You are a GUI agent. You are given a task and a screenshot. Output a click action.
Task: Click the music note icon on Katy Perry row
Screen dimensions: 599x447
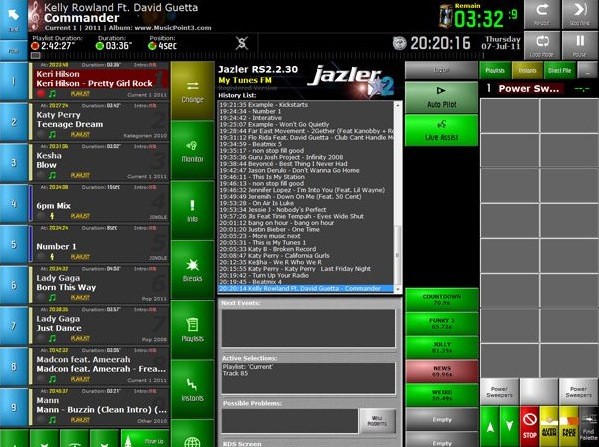pos(53,134)
